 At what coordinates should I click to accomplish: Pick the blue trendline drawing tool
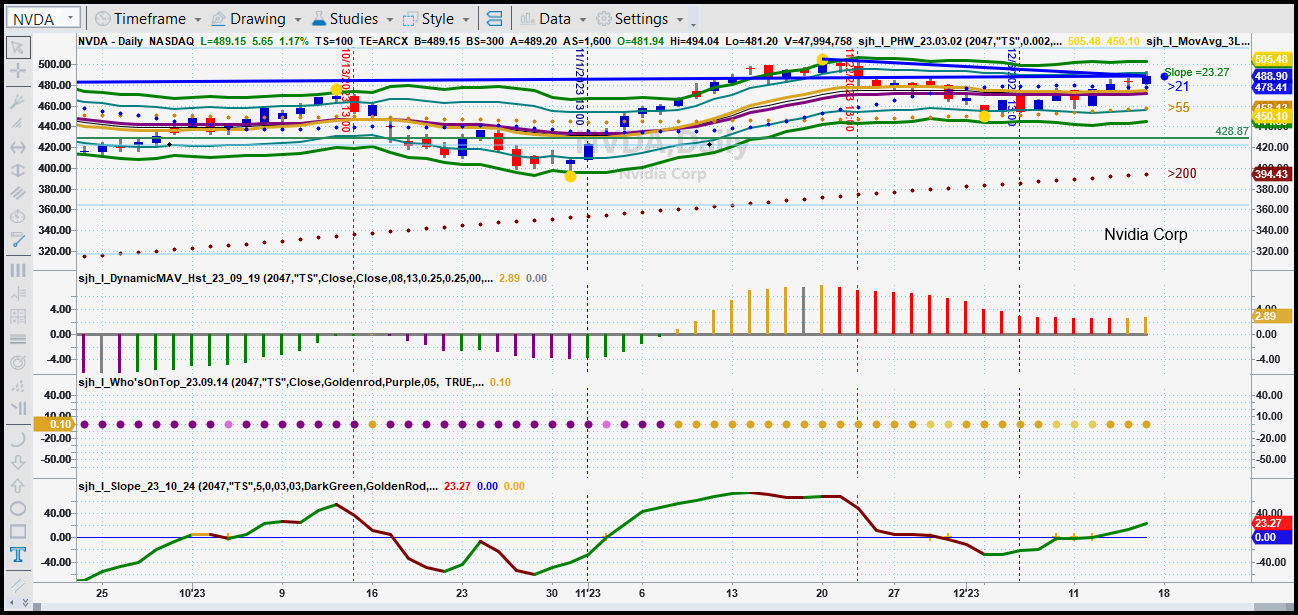(x=17, y=240)
